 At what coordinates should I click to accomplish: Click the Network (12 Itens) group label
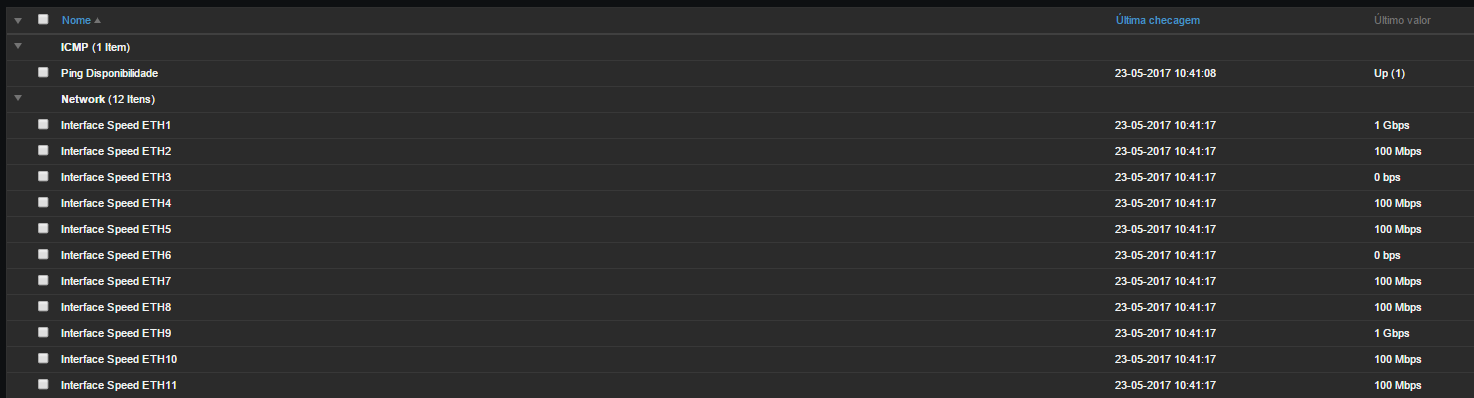[108, 99]
